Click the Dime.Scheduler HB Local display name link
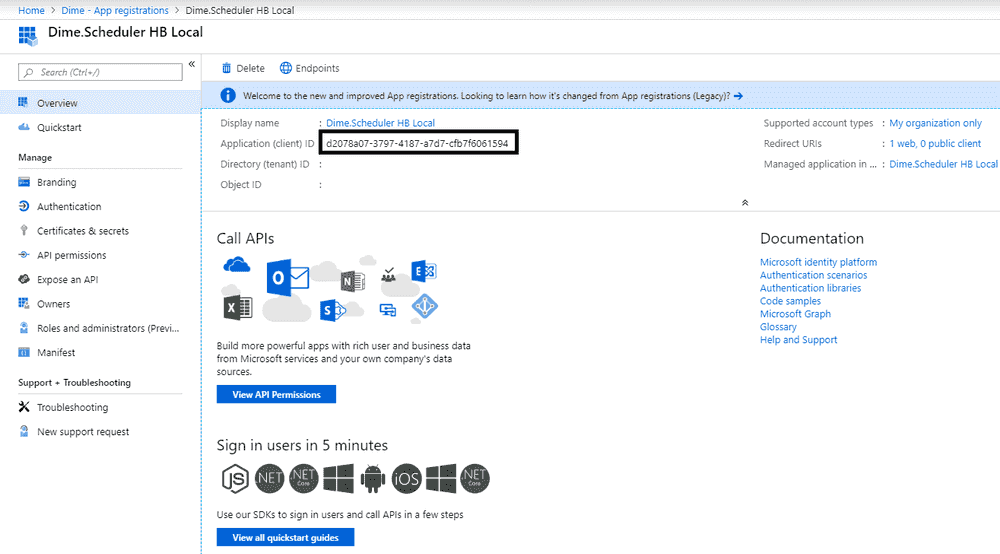This screenshot has height=554, width=1000. click(380, 123)
